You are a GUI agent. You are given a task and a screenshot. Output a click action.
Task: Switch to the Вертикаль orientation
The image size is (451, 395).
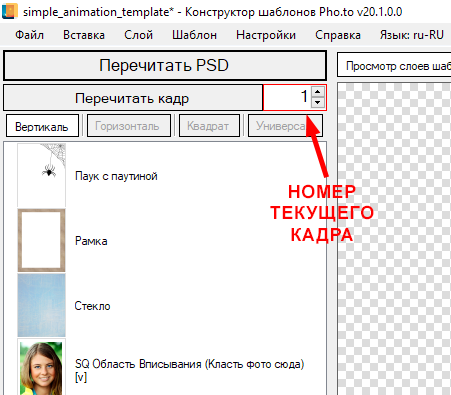(42, 126)
